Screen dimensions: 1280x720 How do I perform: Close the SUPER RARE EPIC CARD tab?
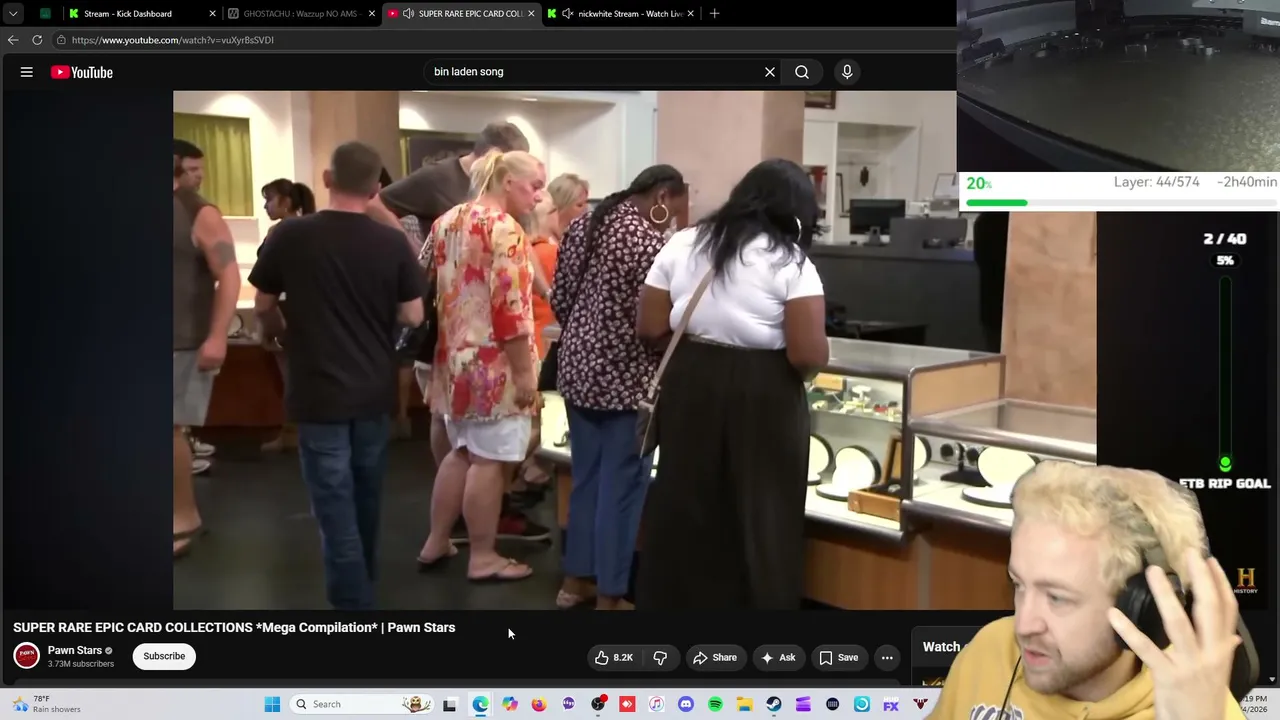coord(531,14)
